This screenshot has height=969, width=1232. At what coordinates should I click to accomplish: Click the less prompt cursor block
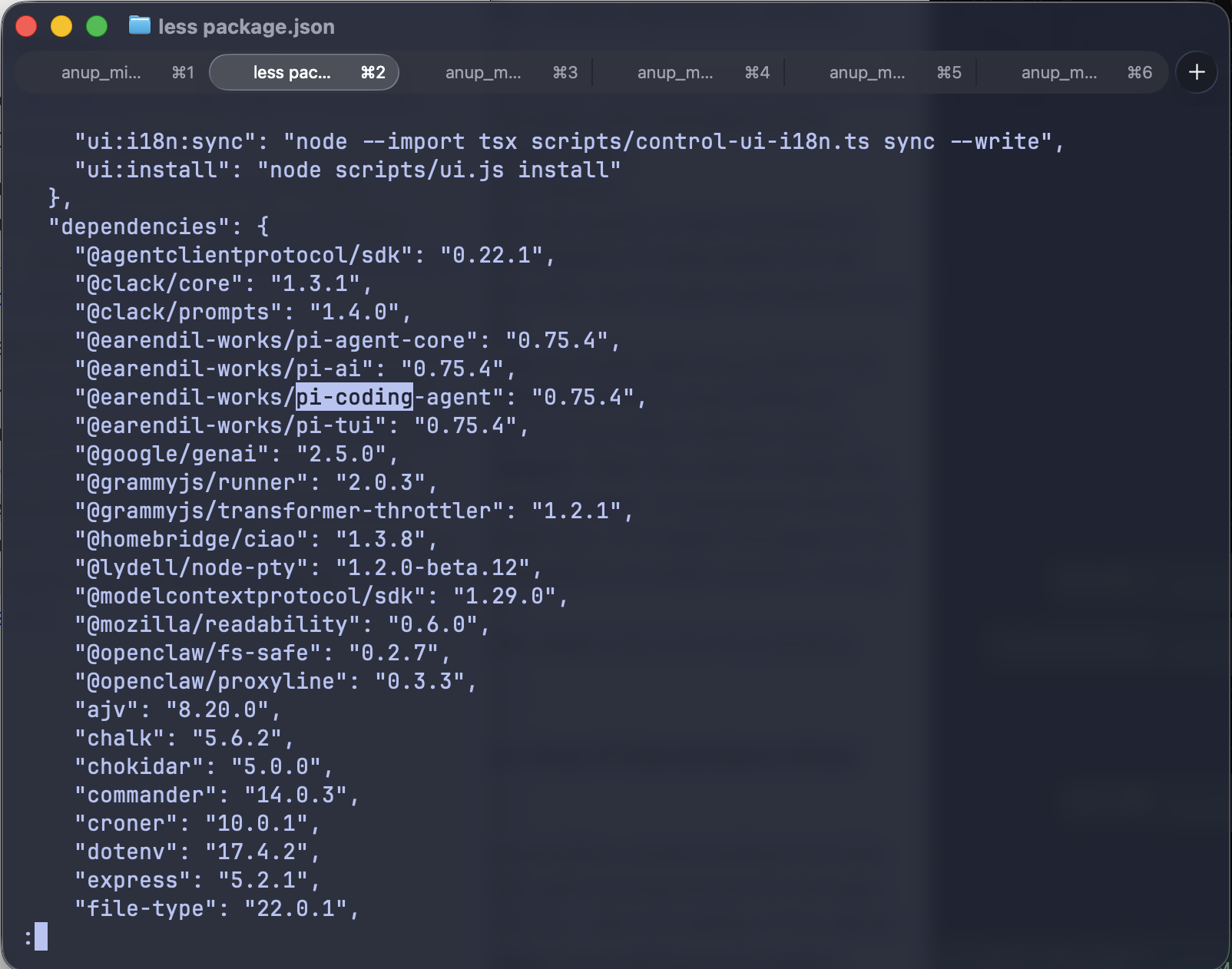click(41, 937)
